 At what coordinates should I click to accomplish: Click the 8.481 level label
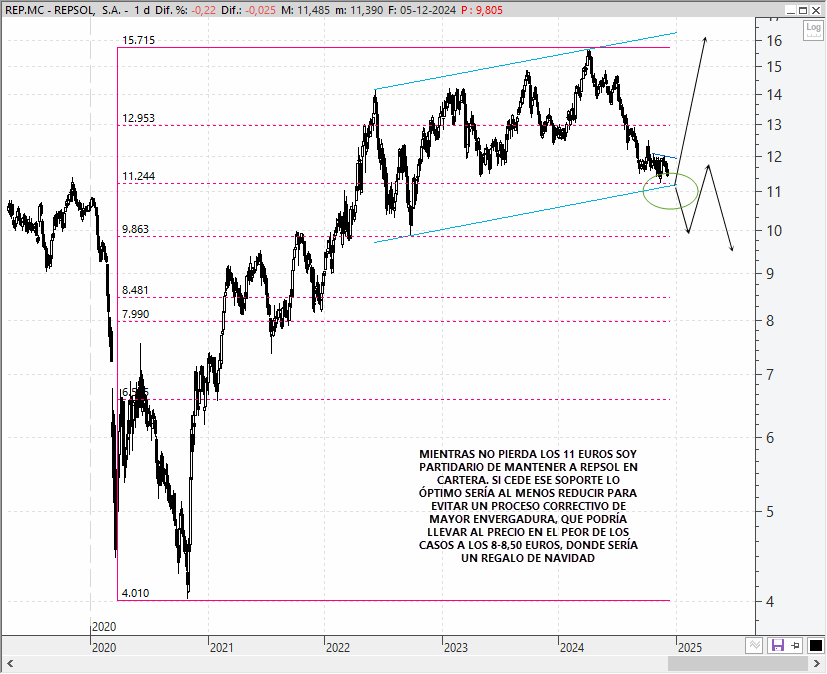coord(135,290)
